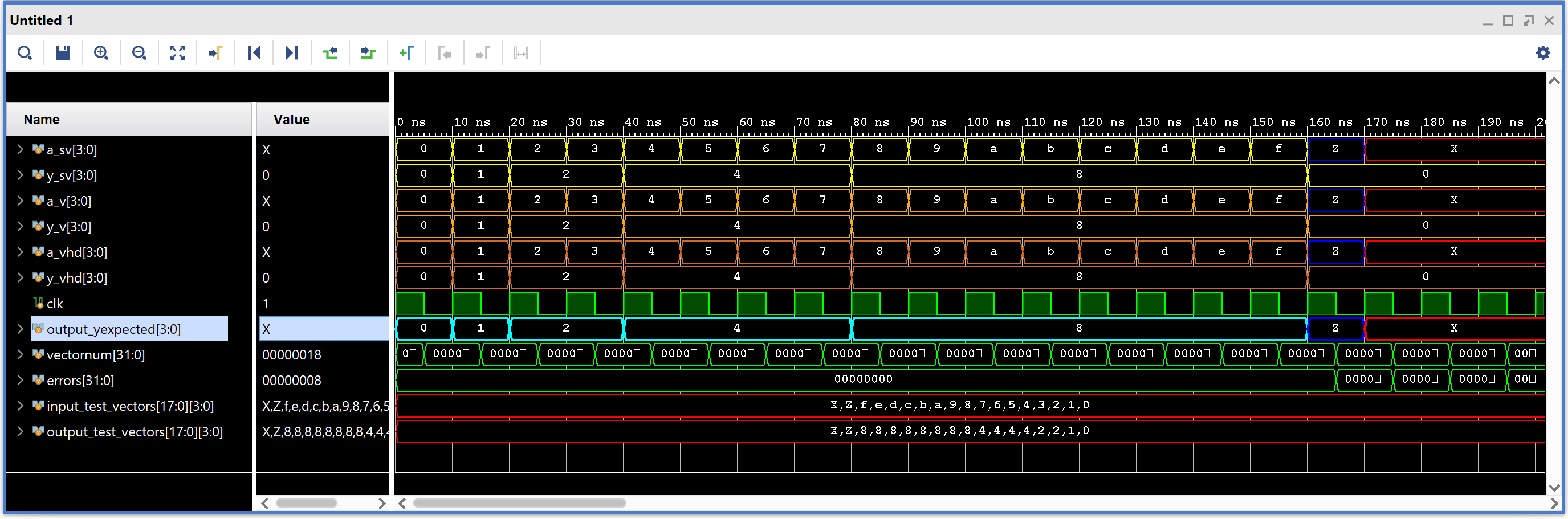Click the Go to Cursor icon
The width and height of the screenshot is (1568, 519).
[215, 54]
